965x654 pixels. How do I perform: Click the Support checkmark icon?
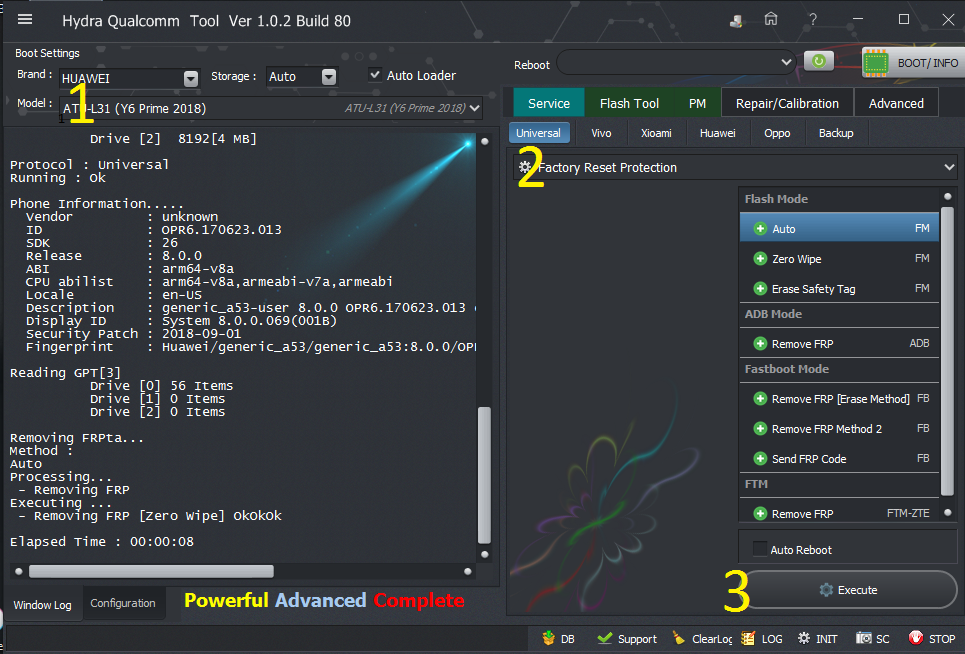click(605, 639)
